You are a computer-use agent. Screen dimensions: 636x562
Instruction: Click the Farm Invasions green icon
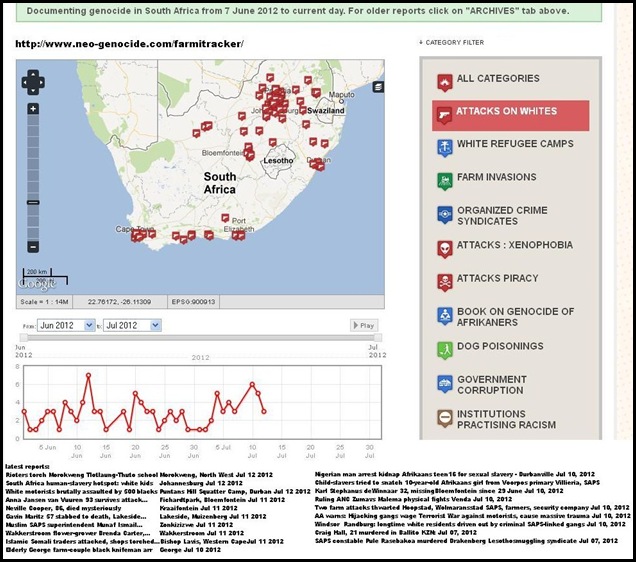(445, 181)
